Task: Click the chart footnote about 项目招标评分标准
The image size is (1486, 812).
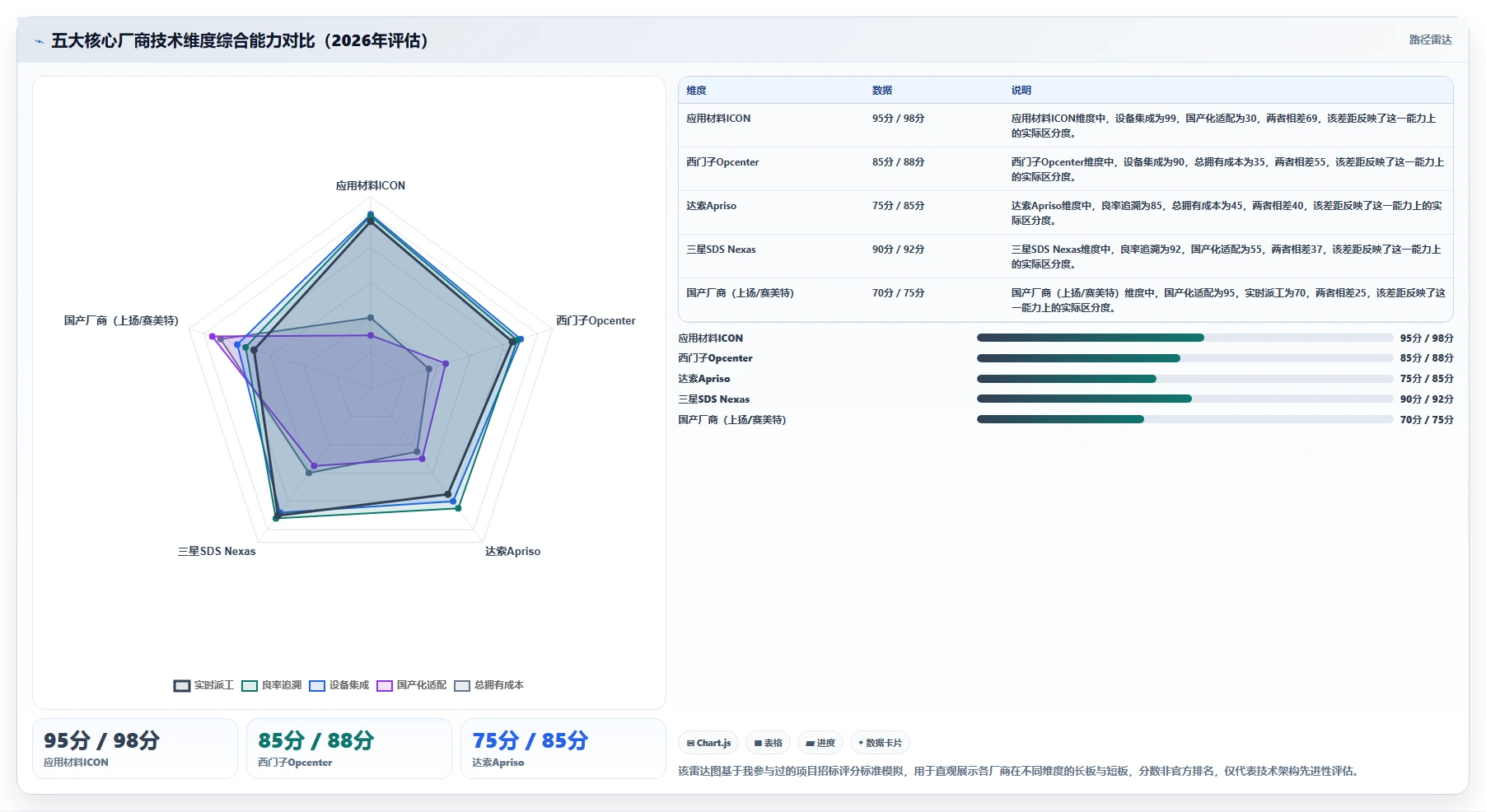Action: [x=1020, y=772]
